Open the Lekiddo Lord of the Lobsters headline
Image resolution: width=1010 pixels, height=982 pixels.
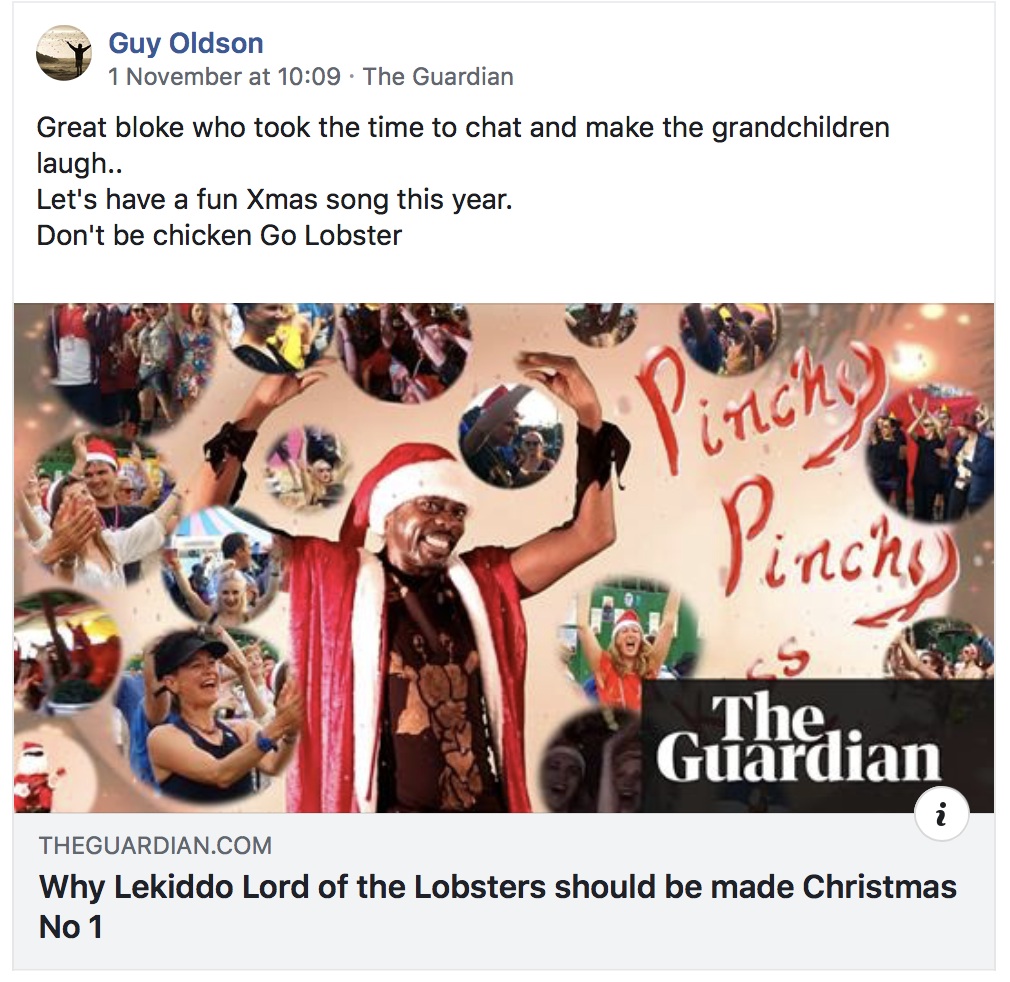click(x=497, y=907)
